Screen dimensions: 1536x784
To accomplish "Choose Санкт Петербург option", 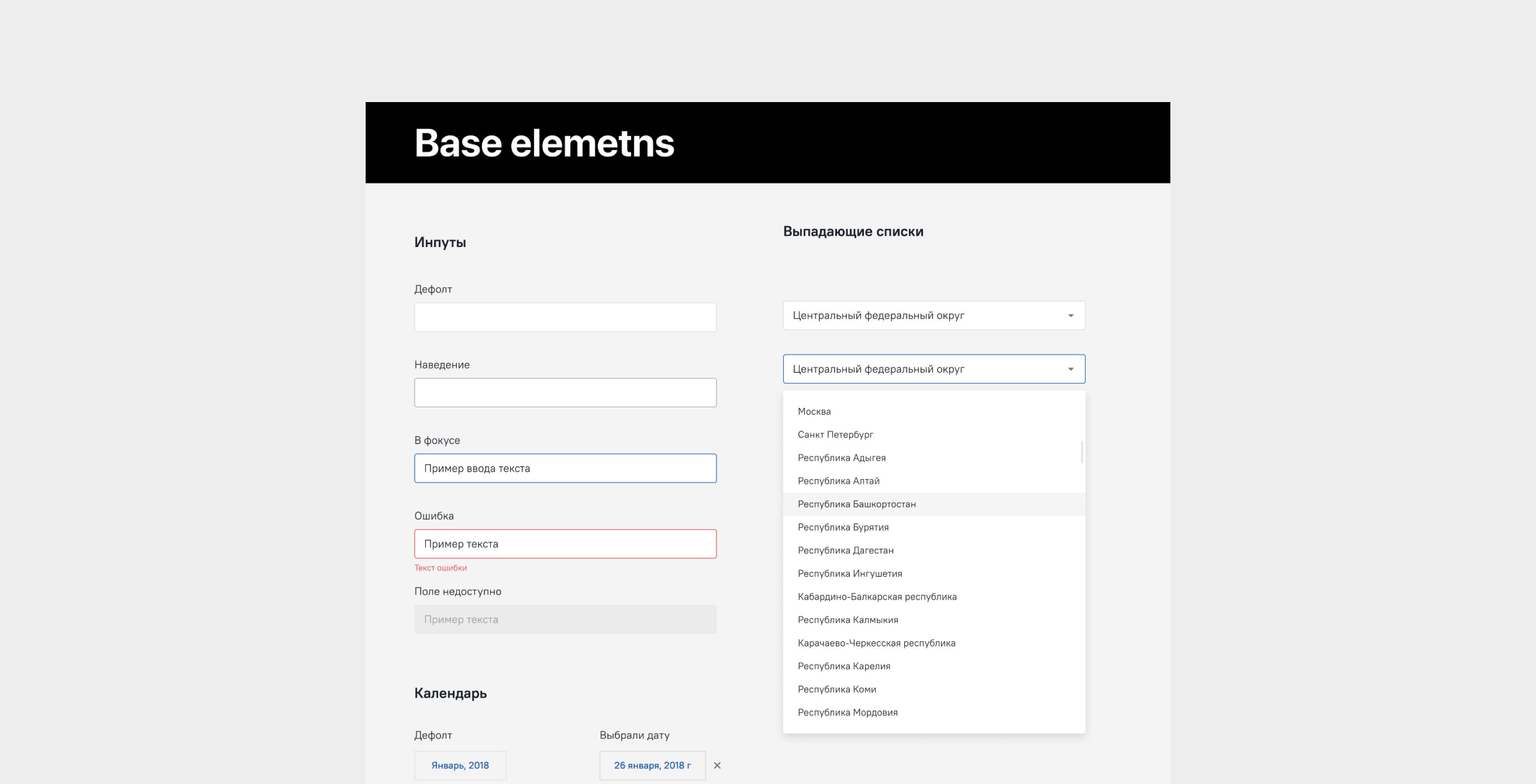I will coord(835,435).
